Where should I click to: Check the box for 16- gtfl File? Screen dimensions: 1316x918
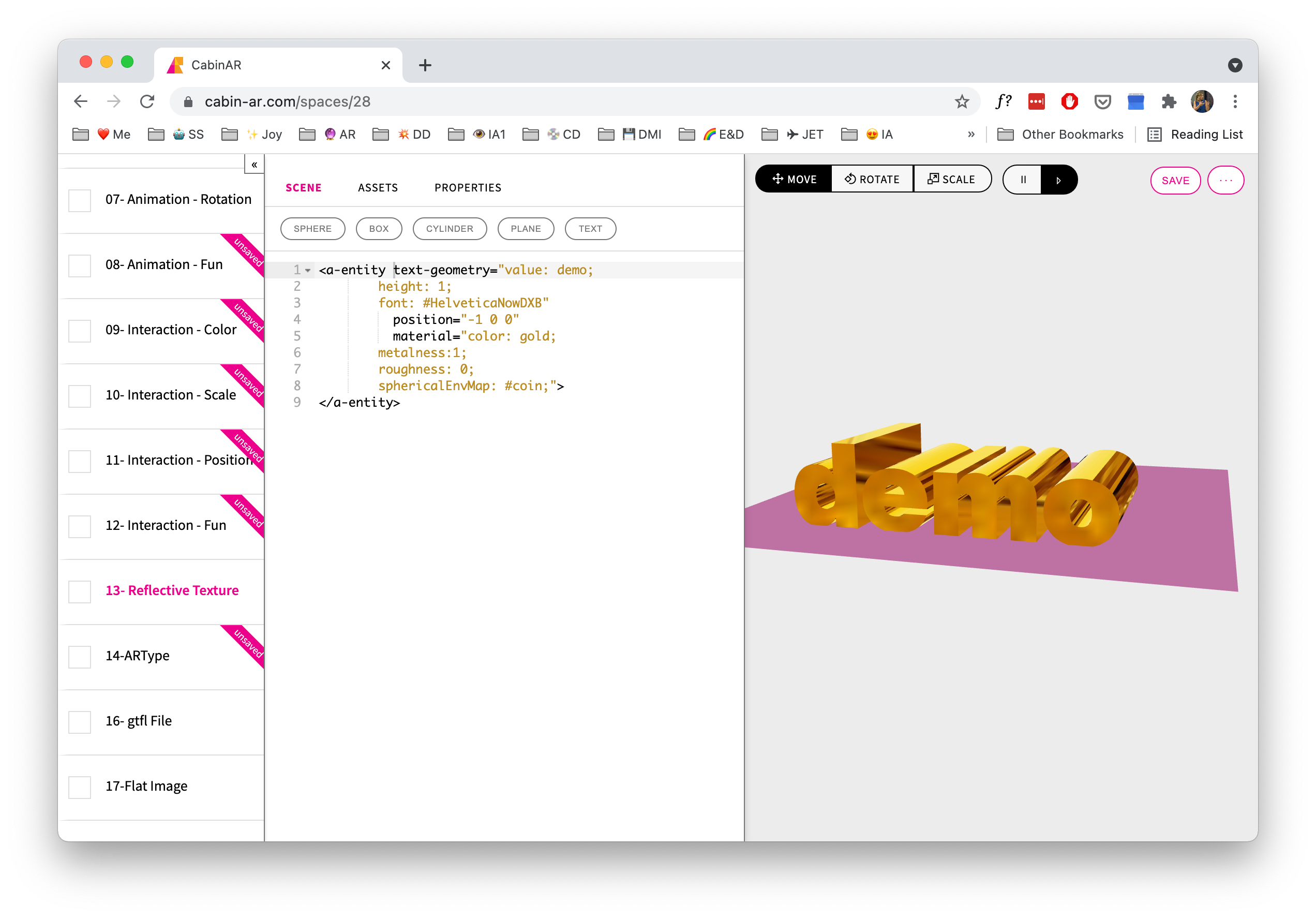point(80,722)
